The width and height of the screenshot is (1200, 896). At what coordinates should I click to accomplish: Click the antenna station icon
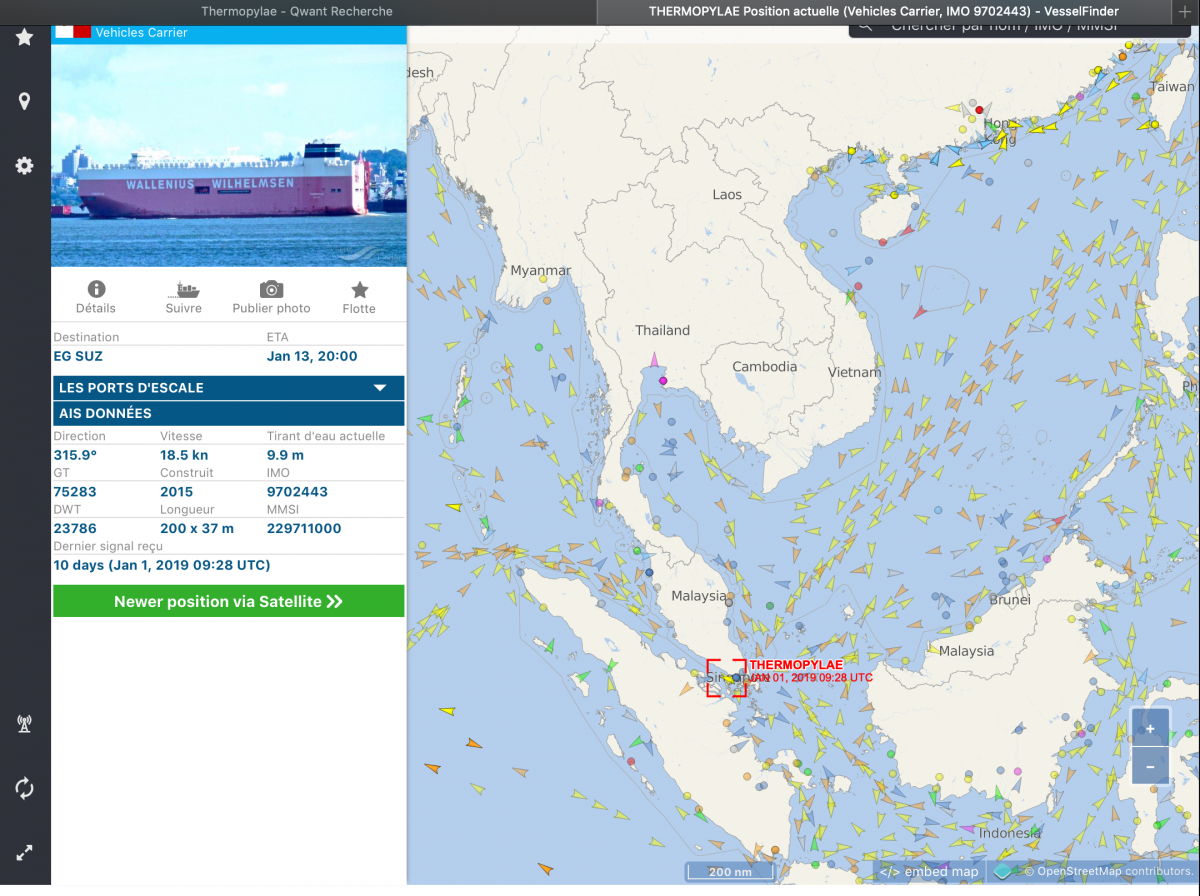(24, 724)
